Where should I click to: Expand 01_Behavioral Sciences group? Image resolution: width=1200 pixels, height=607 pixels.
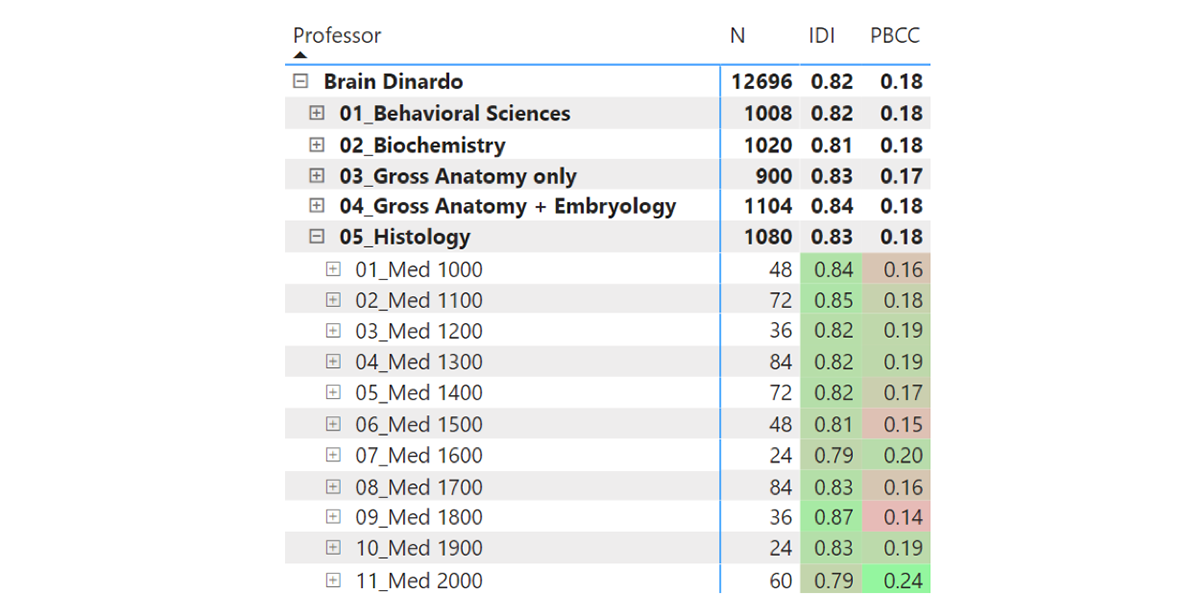point(317,114)
